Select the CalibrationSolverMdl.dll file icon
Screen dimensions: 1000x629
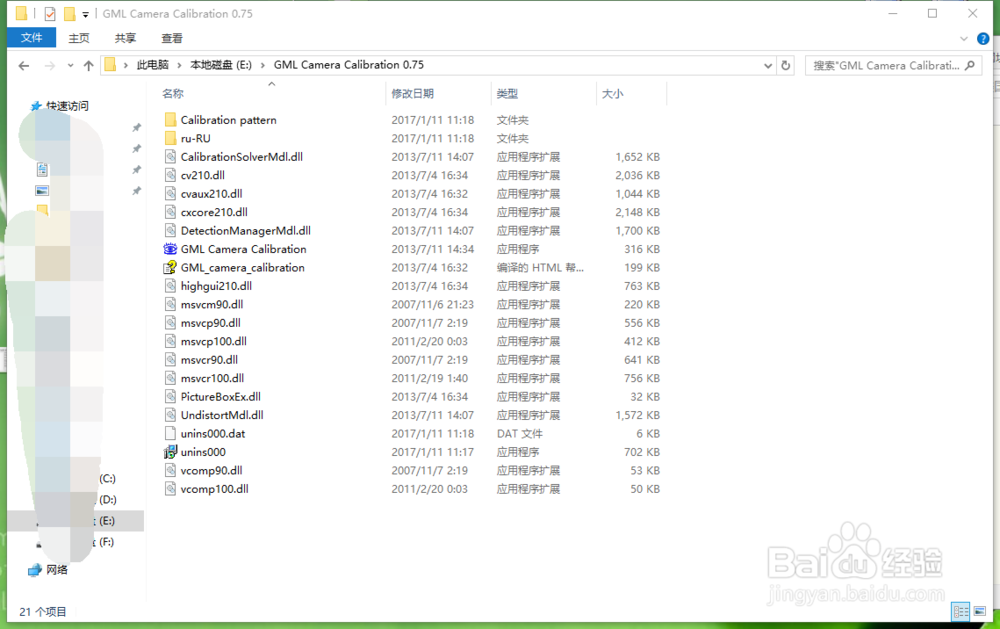pos(170,157)
